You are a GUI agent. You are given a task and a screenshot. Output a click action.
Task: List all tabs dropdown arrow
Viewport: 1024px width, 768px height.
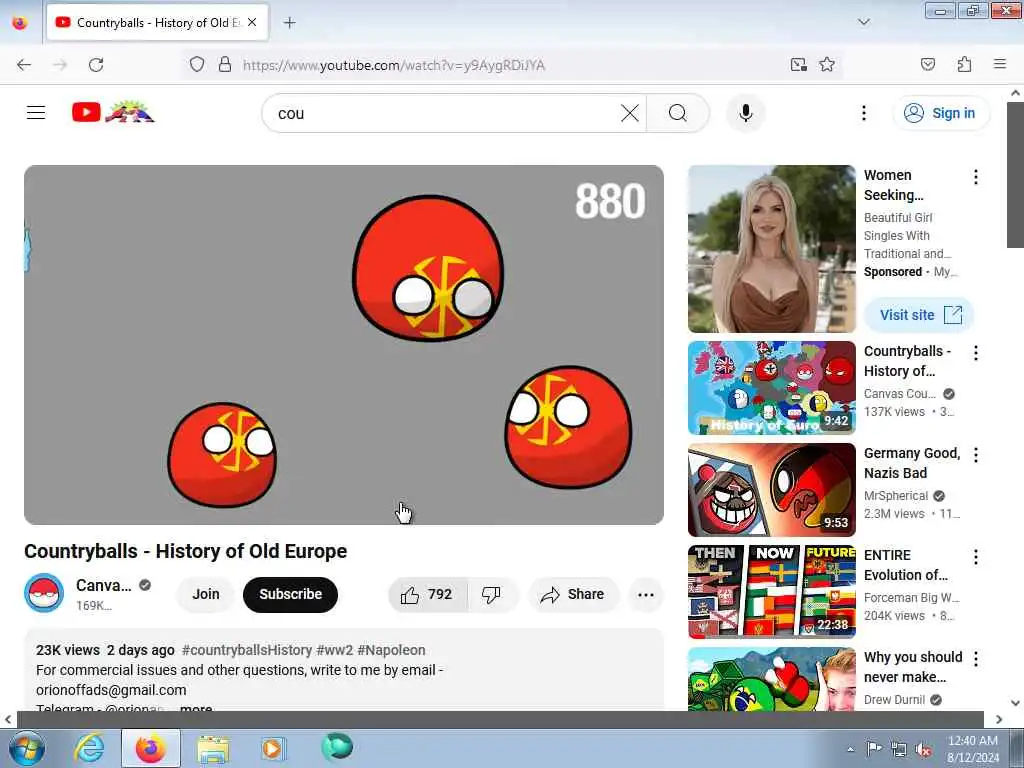click(x=864, y=22)
